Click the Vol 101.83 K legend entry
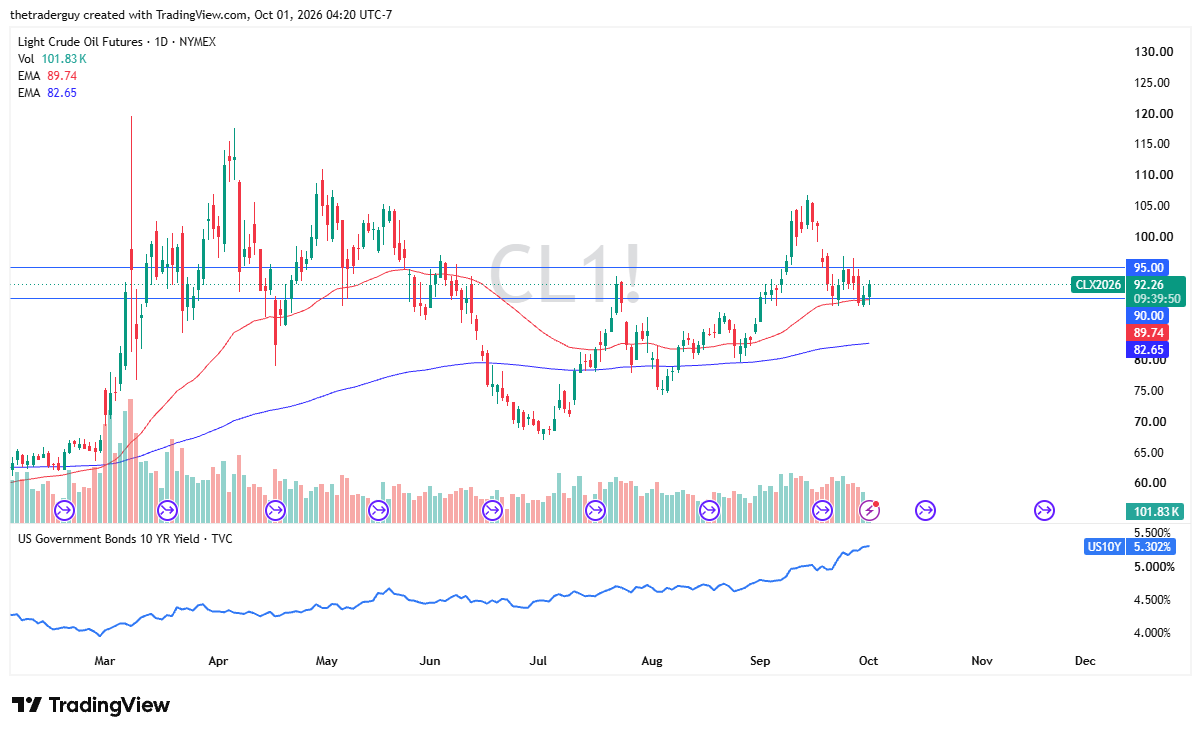The height and width of the screenshot is (735, 1201). coord(53,59)
